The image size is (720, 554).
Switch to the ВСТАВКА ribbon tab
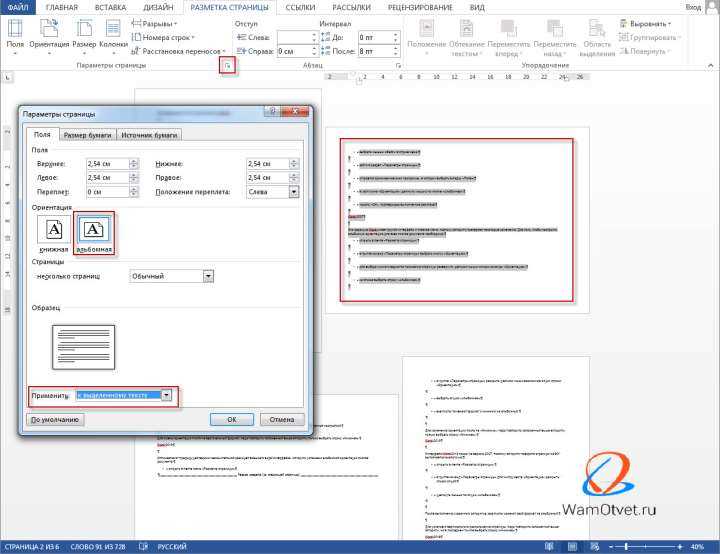pos(110,7)
